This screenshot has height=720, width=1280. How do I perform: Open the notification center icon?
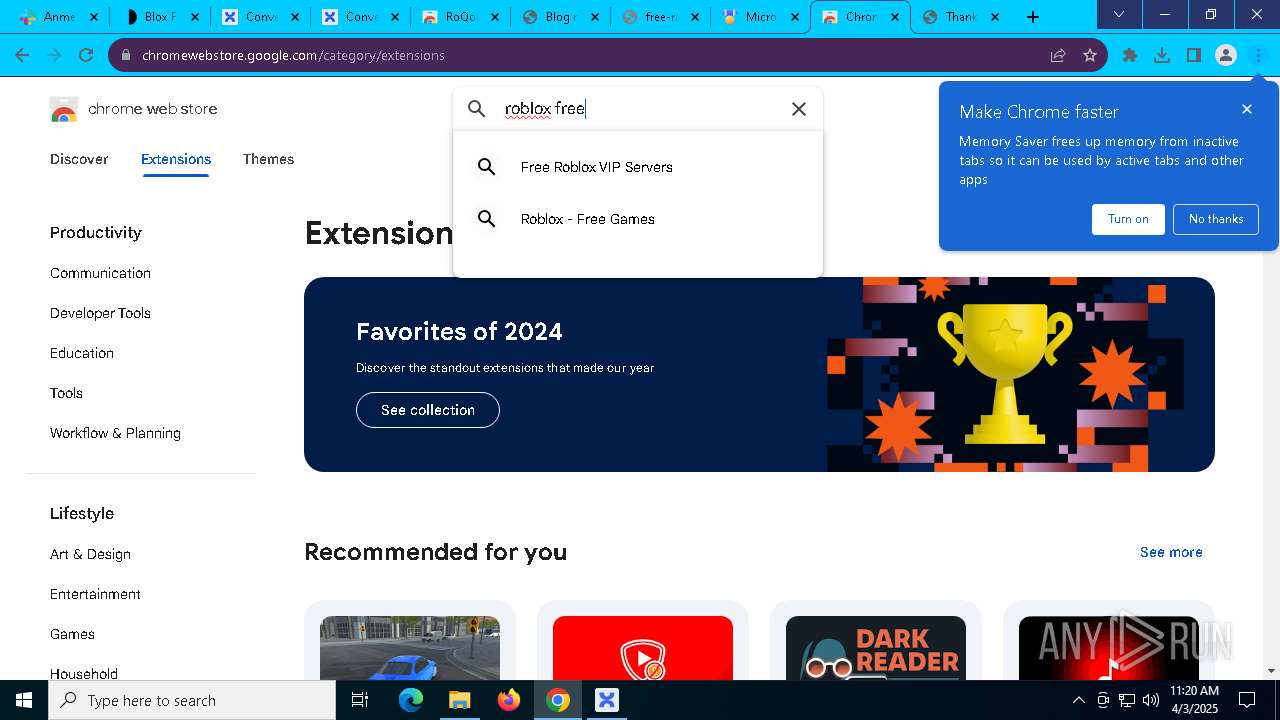[1247, 700]
